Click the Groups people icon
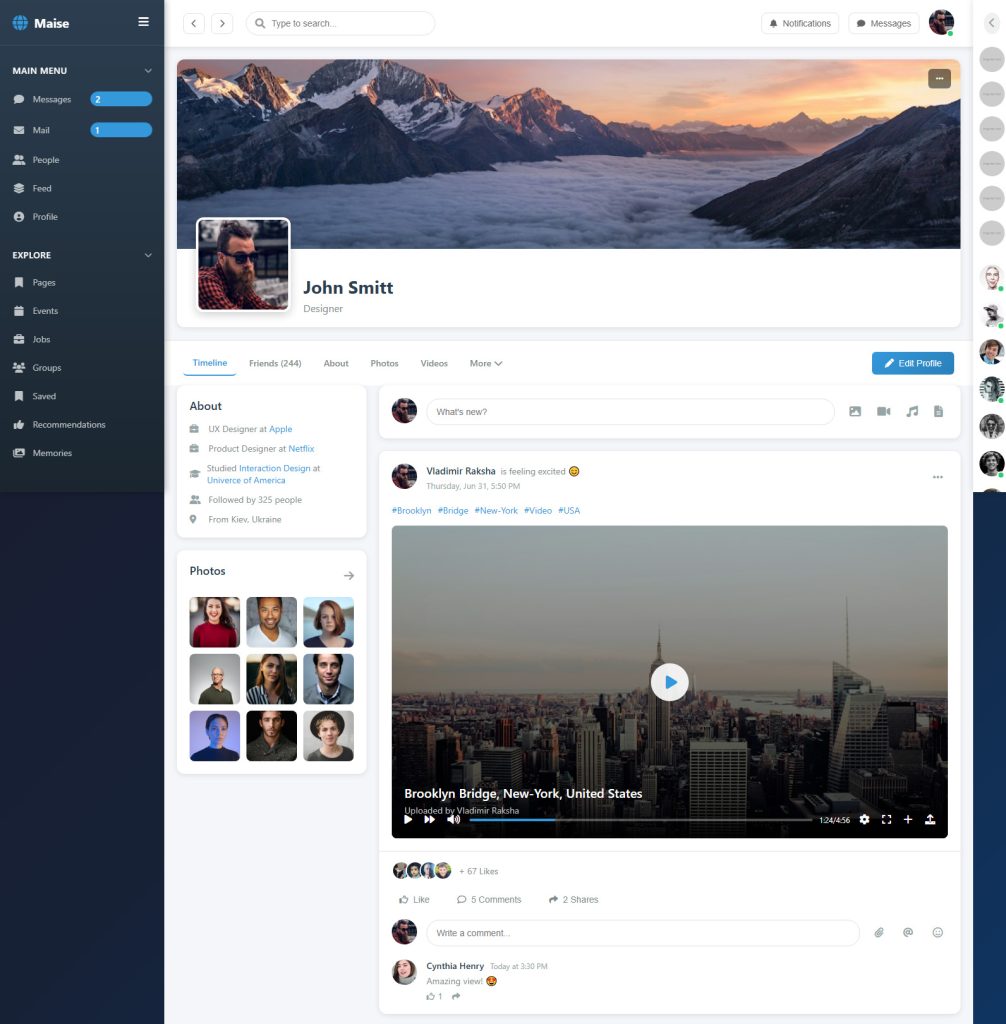Viewport: 1006px width, 1024px height. (x=19, y=368)
